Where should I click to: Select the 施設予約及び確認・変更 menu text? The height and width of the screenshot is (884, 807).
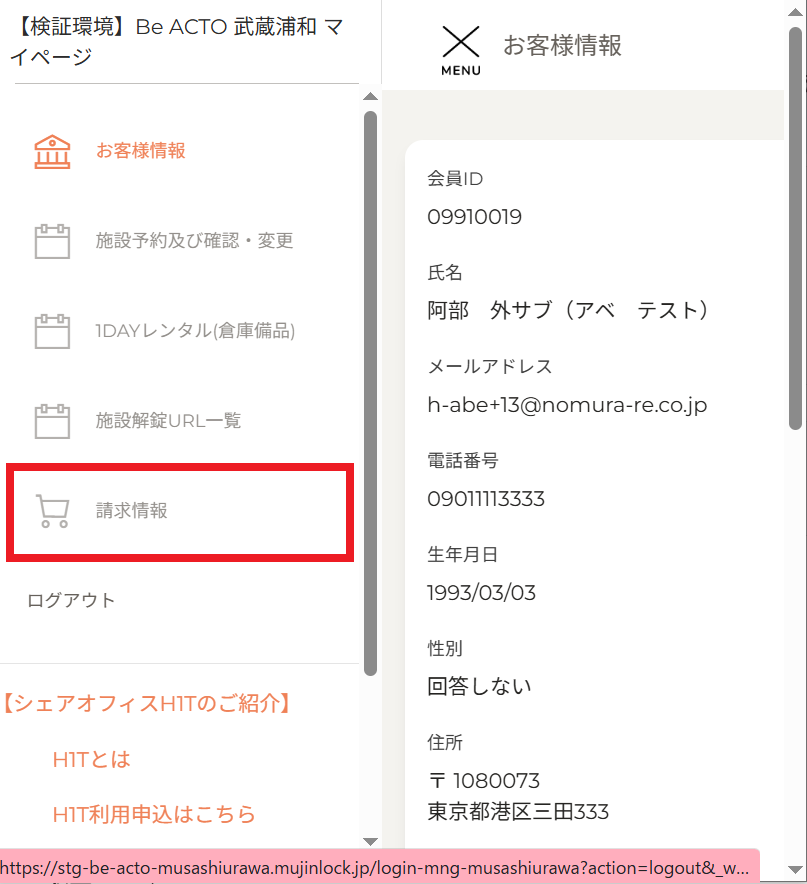194,242
